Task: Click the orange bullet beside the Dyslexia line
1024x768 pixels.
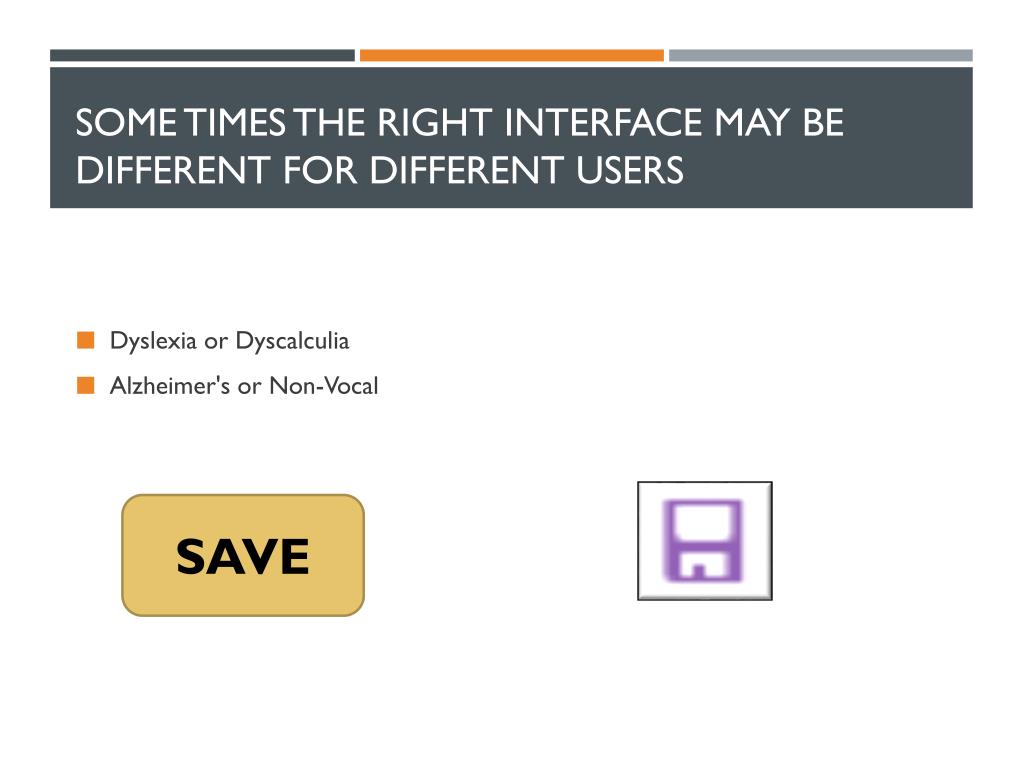Action: 86,341
